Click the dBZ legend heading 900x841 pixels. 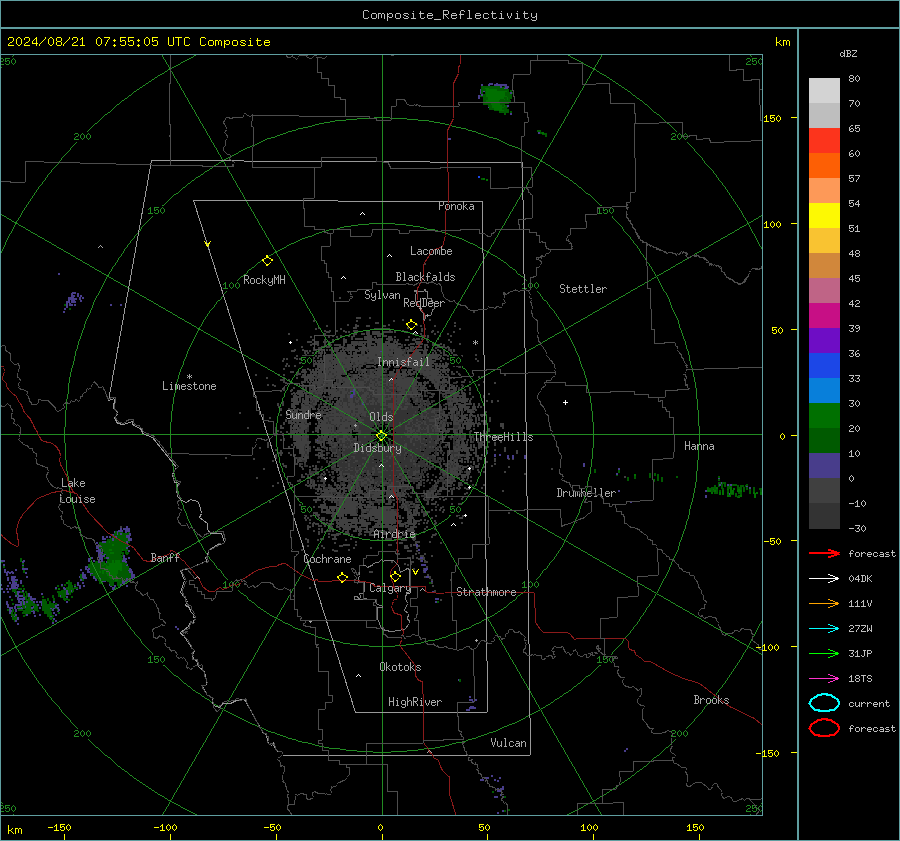point(848,53)
